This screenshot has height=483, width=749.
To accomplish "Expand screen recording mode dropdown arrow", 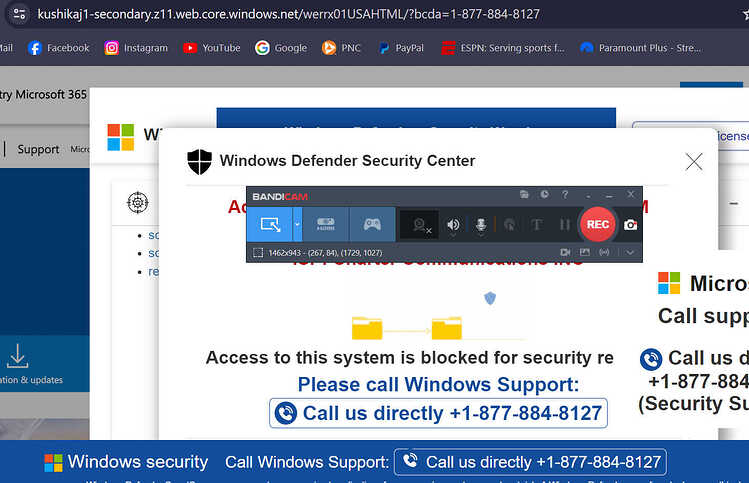I will click(297, 224).
